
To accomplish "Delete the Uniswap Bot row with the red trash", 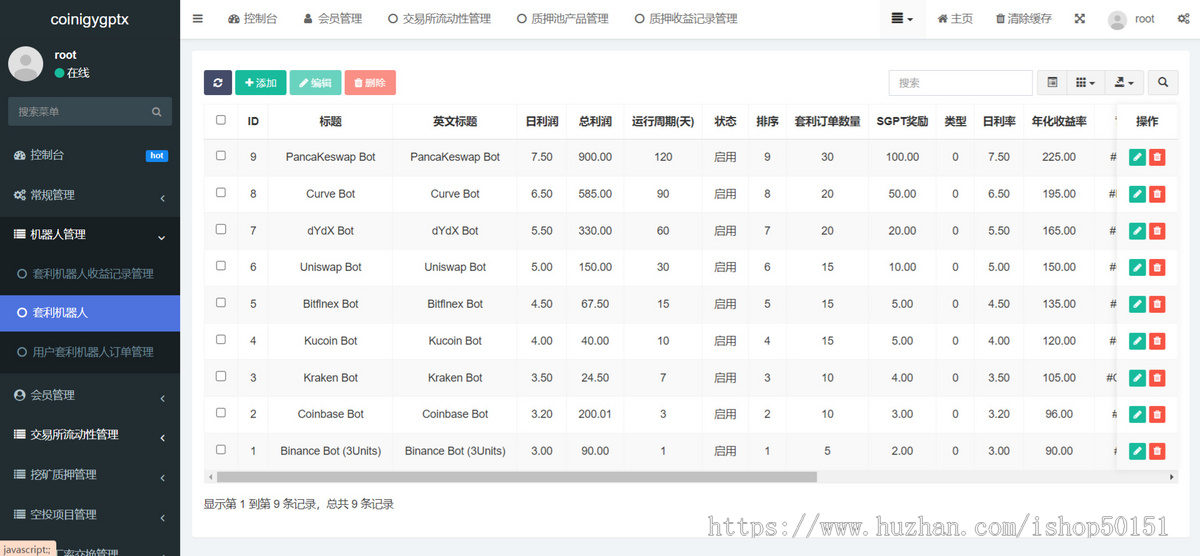I will point(1157,267).
